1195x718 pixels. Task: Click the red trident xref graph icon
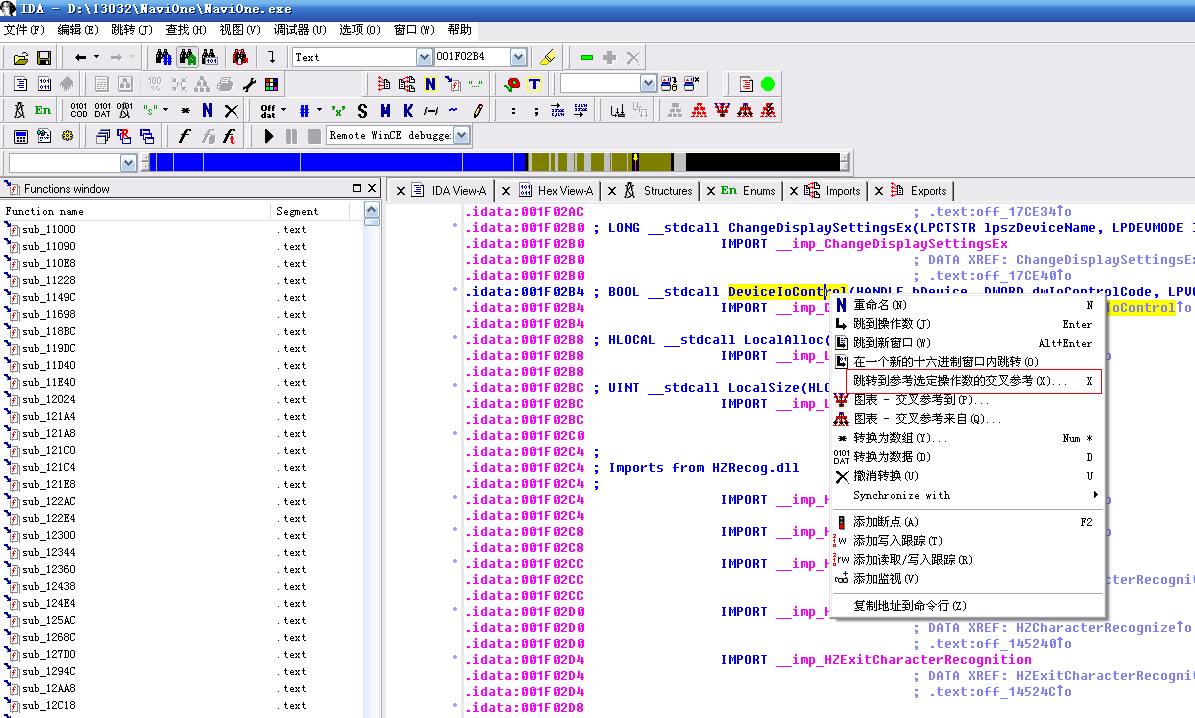coord(722,111)
